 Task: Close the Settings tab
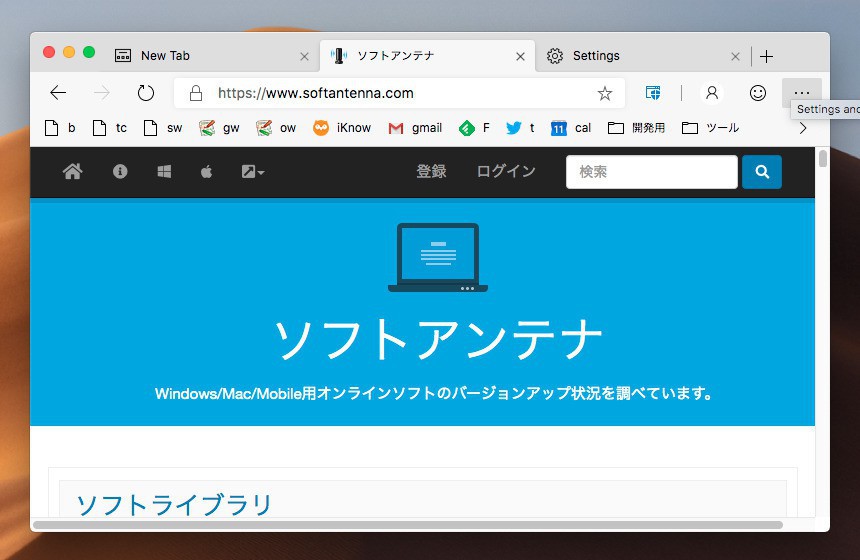click(735, 56)
